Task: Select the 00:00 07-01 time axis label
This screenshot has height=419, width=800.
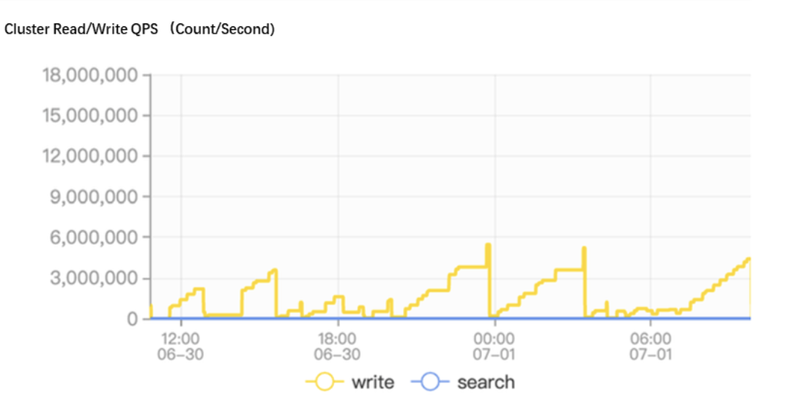Action: point(494,347)
